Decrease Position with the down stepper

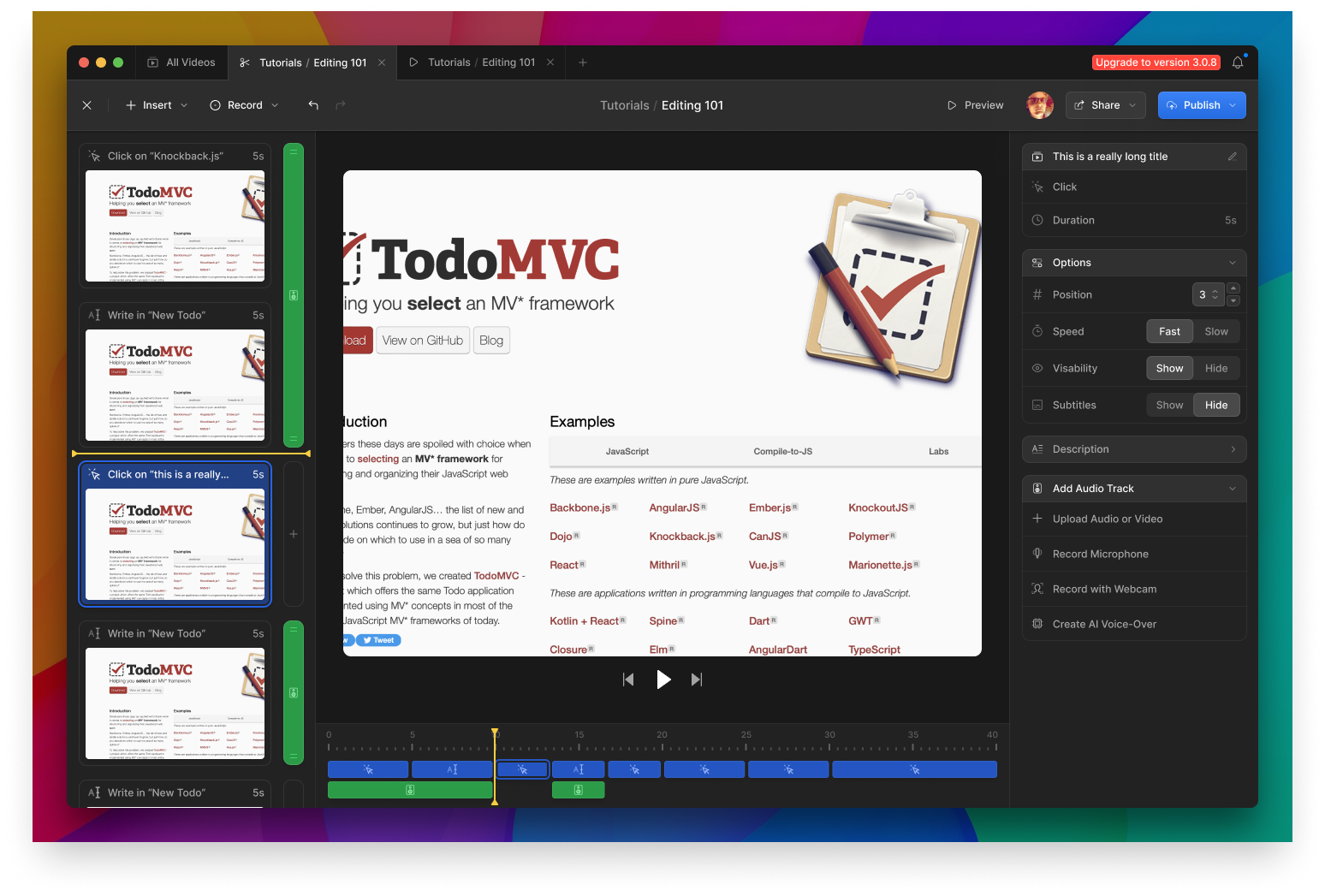click(1233, 300)
